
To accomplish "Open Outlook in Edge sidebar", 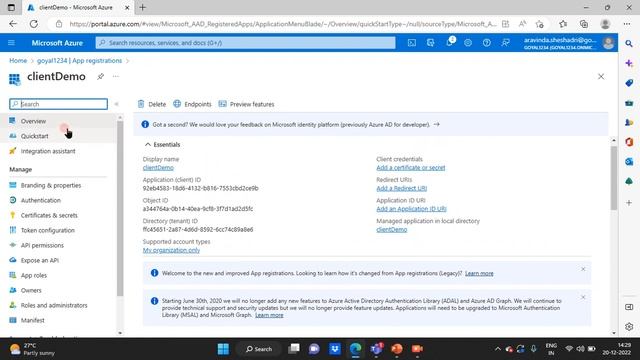I will (x=629, y=162).
